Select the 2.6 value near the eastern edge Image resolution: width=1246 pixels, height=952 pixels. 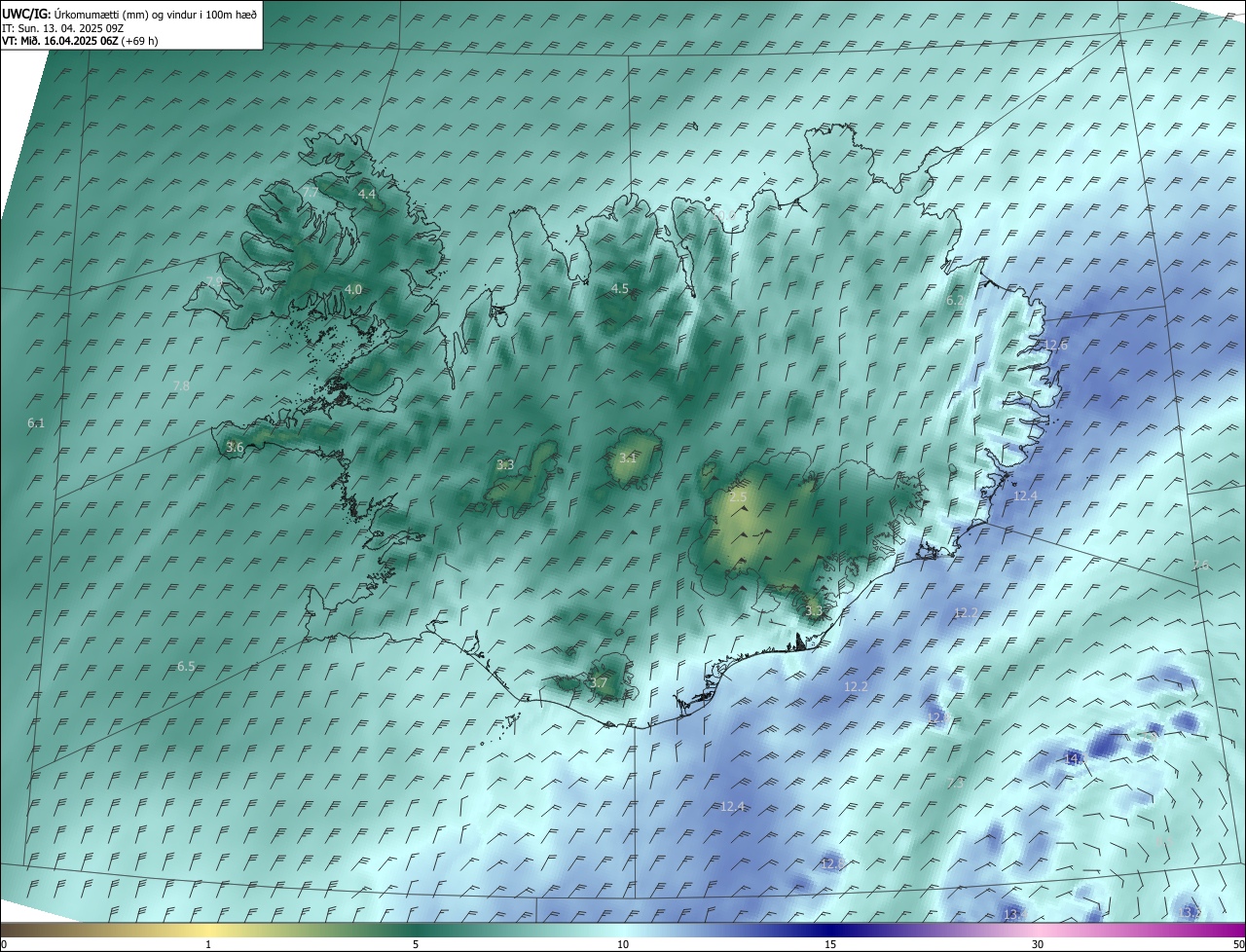[1201, 566]
